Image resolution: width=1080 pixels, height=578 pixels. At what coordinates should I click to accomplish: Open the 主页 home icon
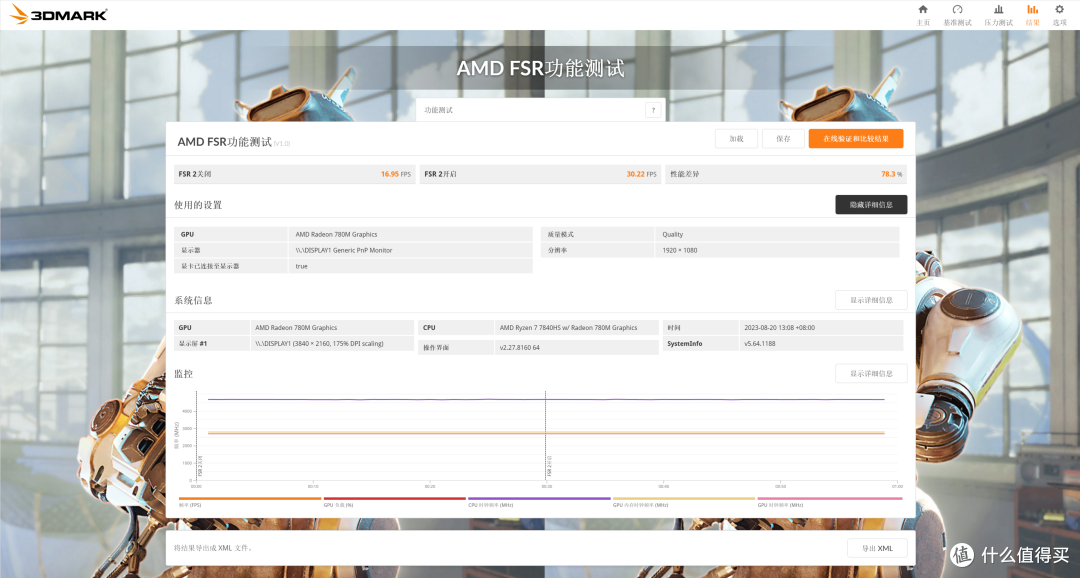(x=923, y=14)
